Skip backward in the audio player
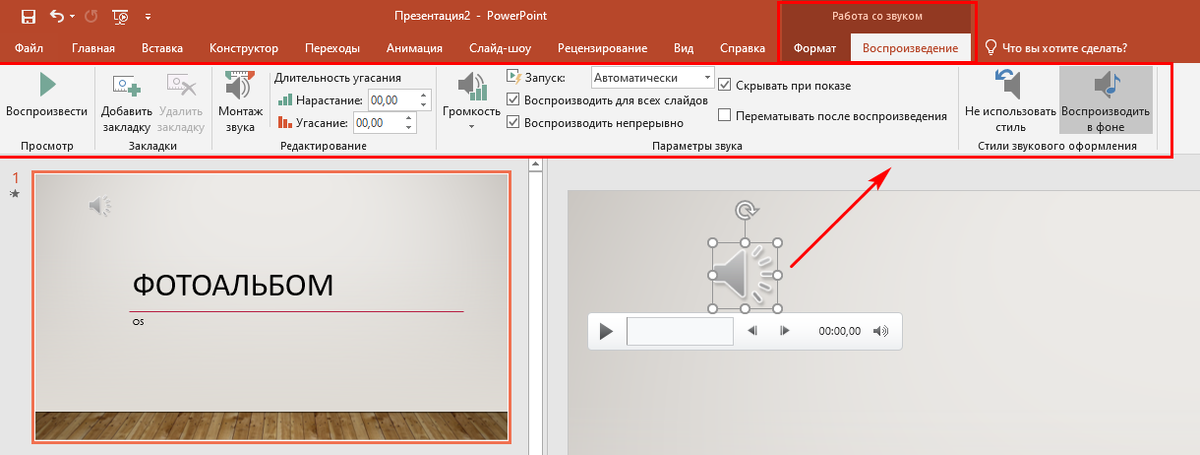Image resolution: width=1200 pixels, height=455 pixels. (752, 331)
